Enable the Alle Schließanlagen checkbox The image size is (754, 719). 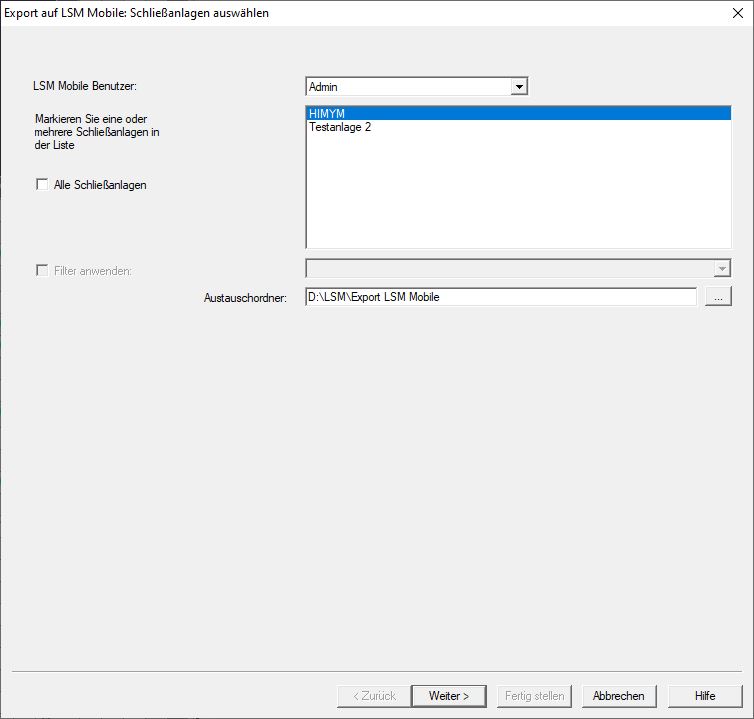[42, 184]
